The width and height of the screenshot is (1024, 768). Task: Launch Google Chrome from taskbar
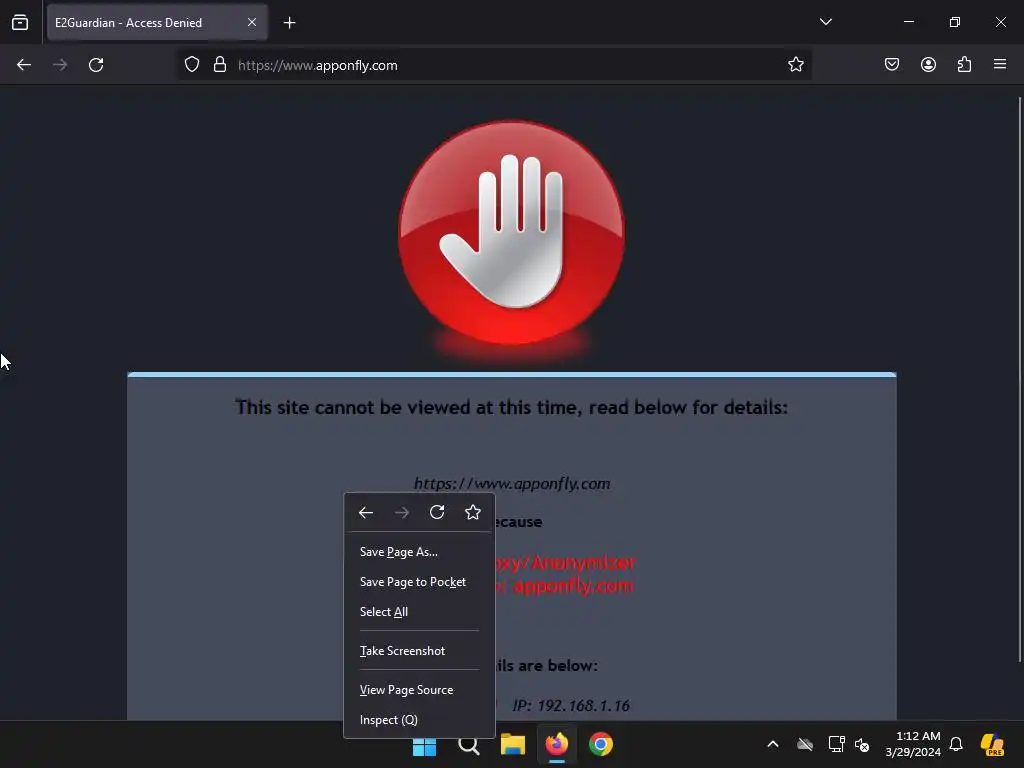[601, 744]
